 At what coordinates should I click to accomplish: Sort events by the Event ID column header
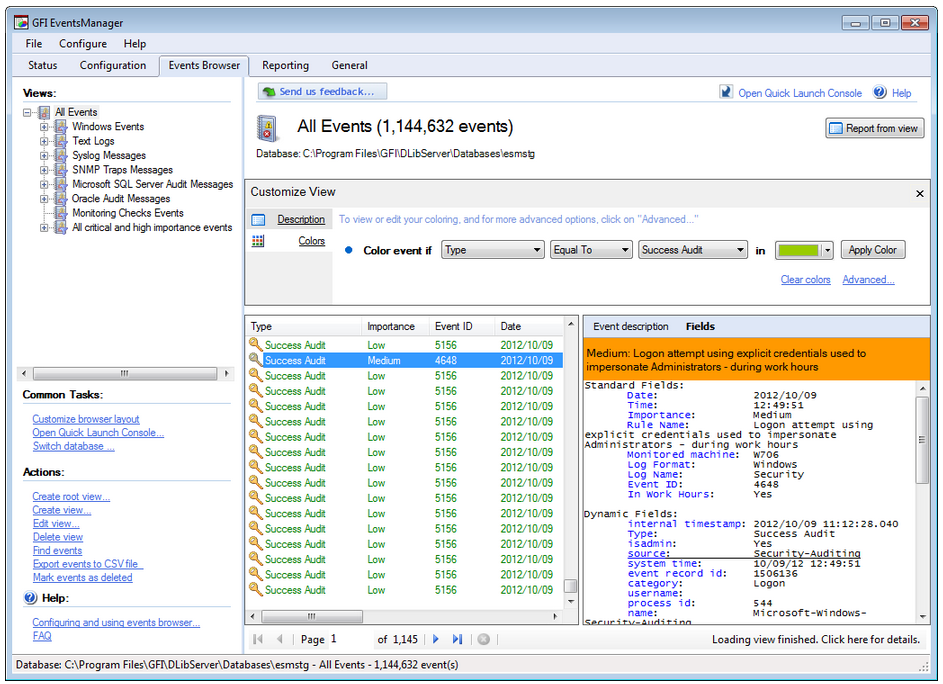click(462, 327)
